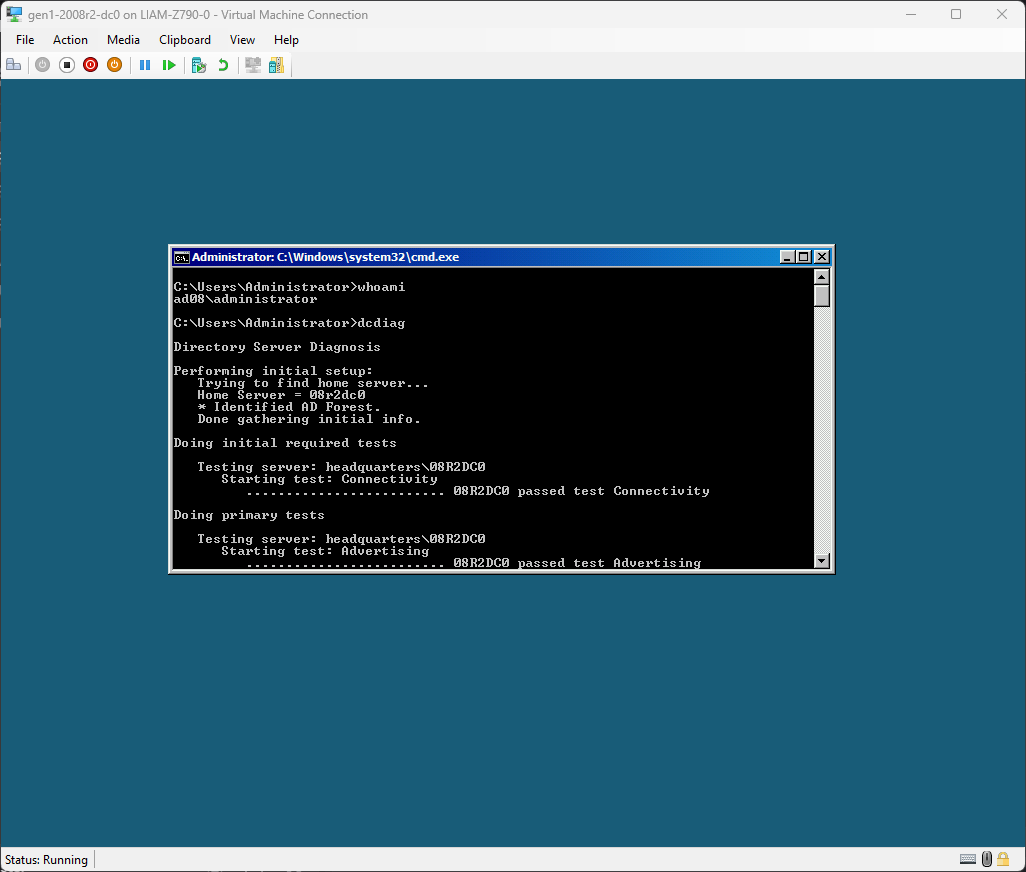Click the 'Performing initial setup:' line

coord(273,371)
